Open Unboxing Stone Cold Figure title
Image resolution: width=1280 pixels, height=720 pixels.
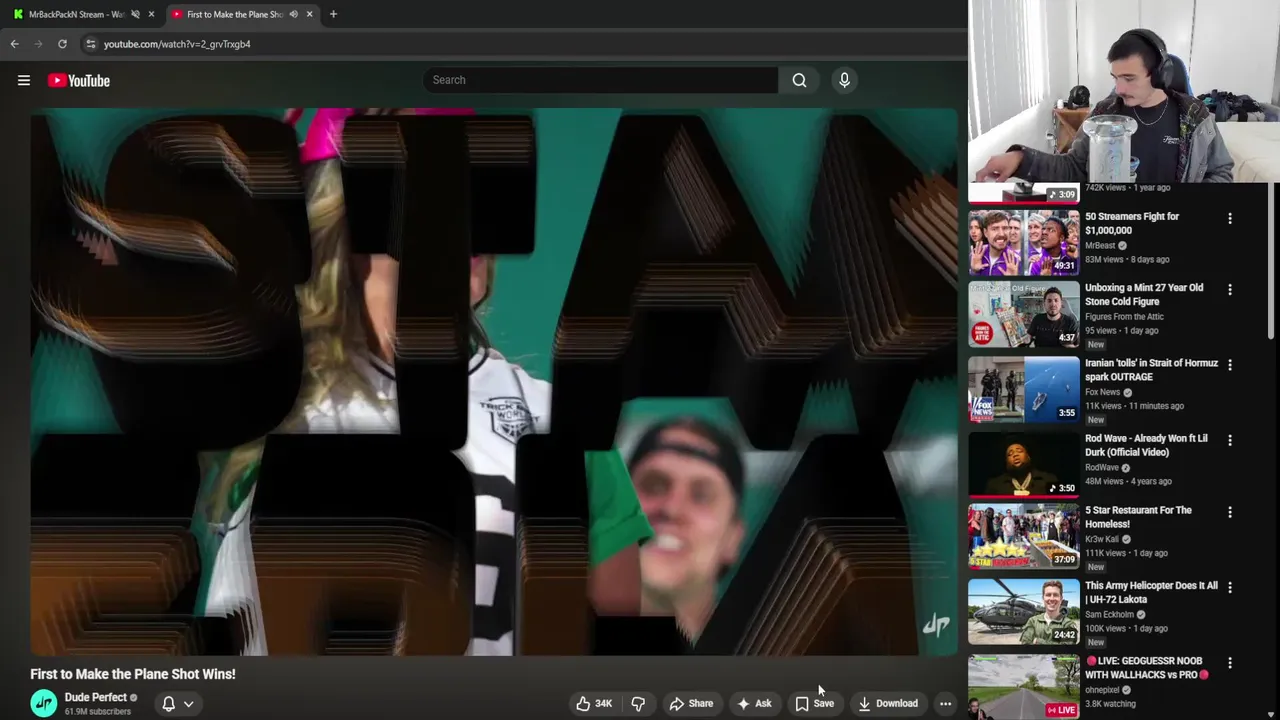1144,294
